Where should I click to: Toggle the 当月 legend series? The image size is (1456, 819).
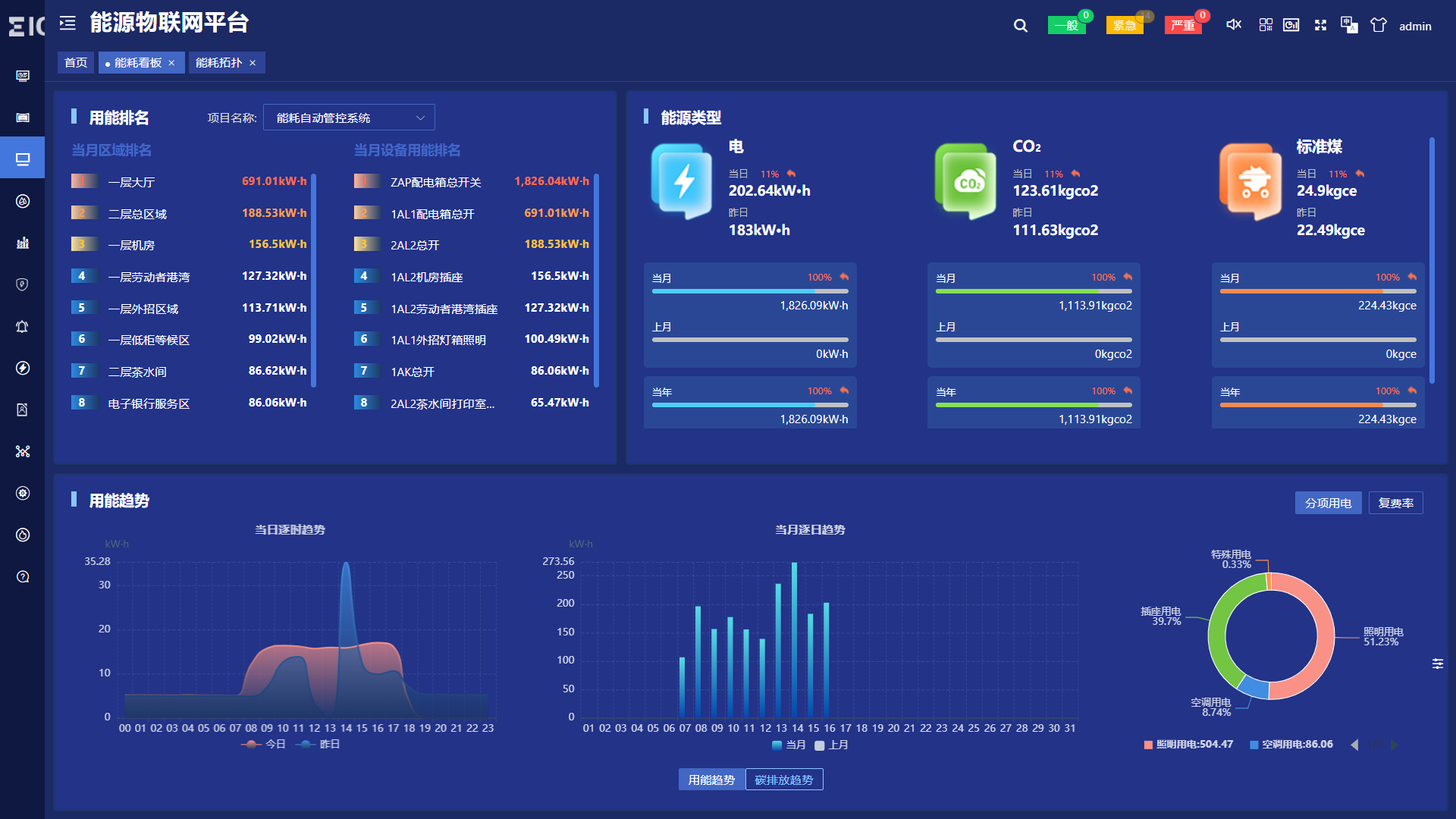click(789, 745)
